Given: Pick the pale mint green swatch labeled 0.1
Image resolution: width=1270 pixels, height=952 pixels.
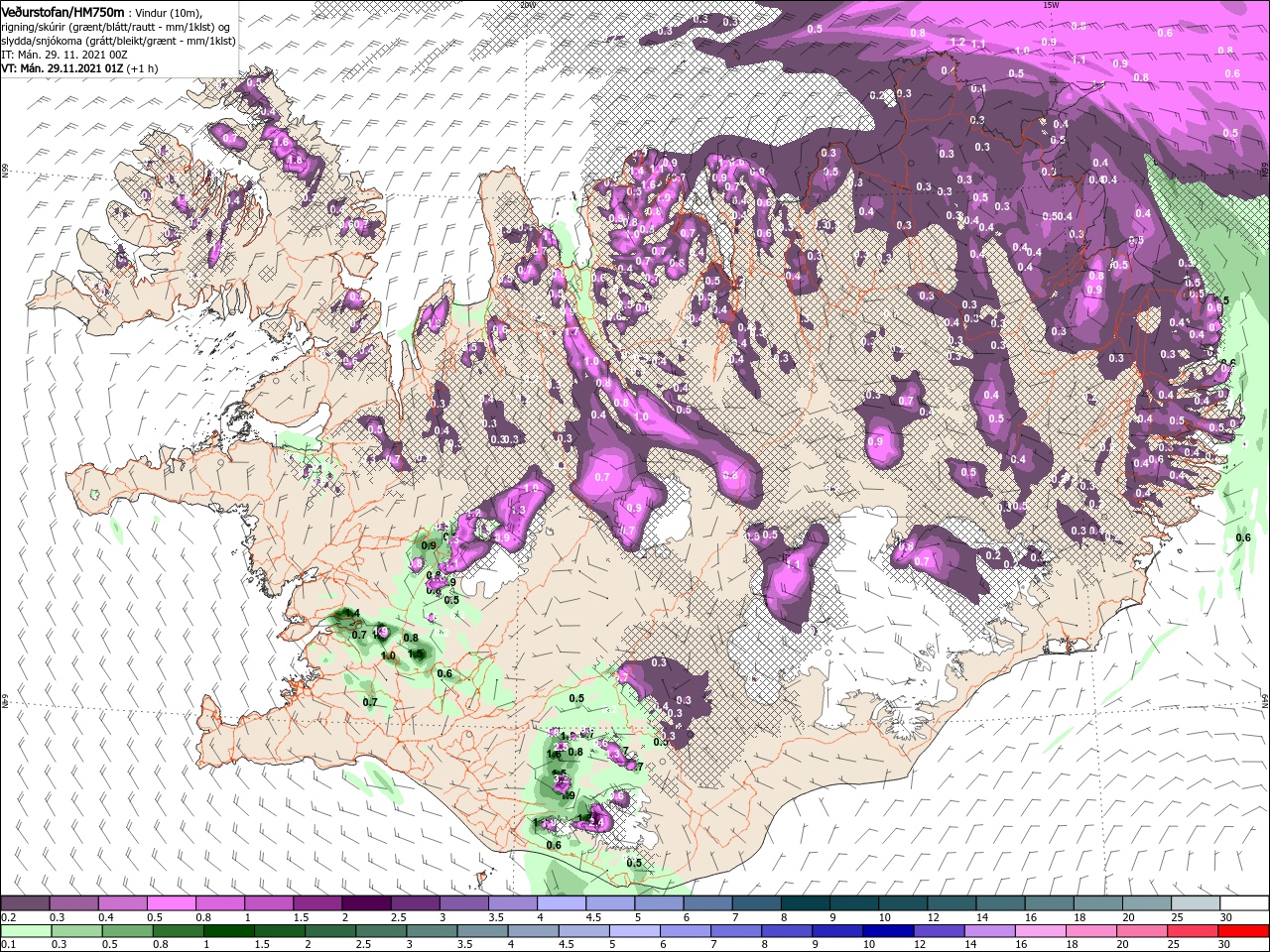Looking at the screenshot, I should (x=26, y=931).
